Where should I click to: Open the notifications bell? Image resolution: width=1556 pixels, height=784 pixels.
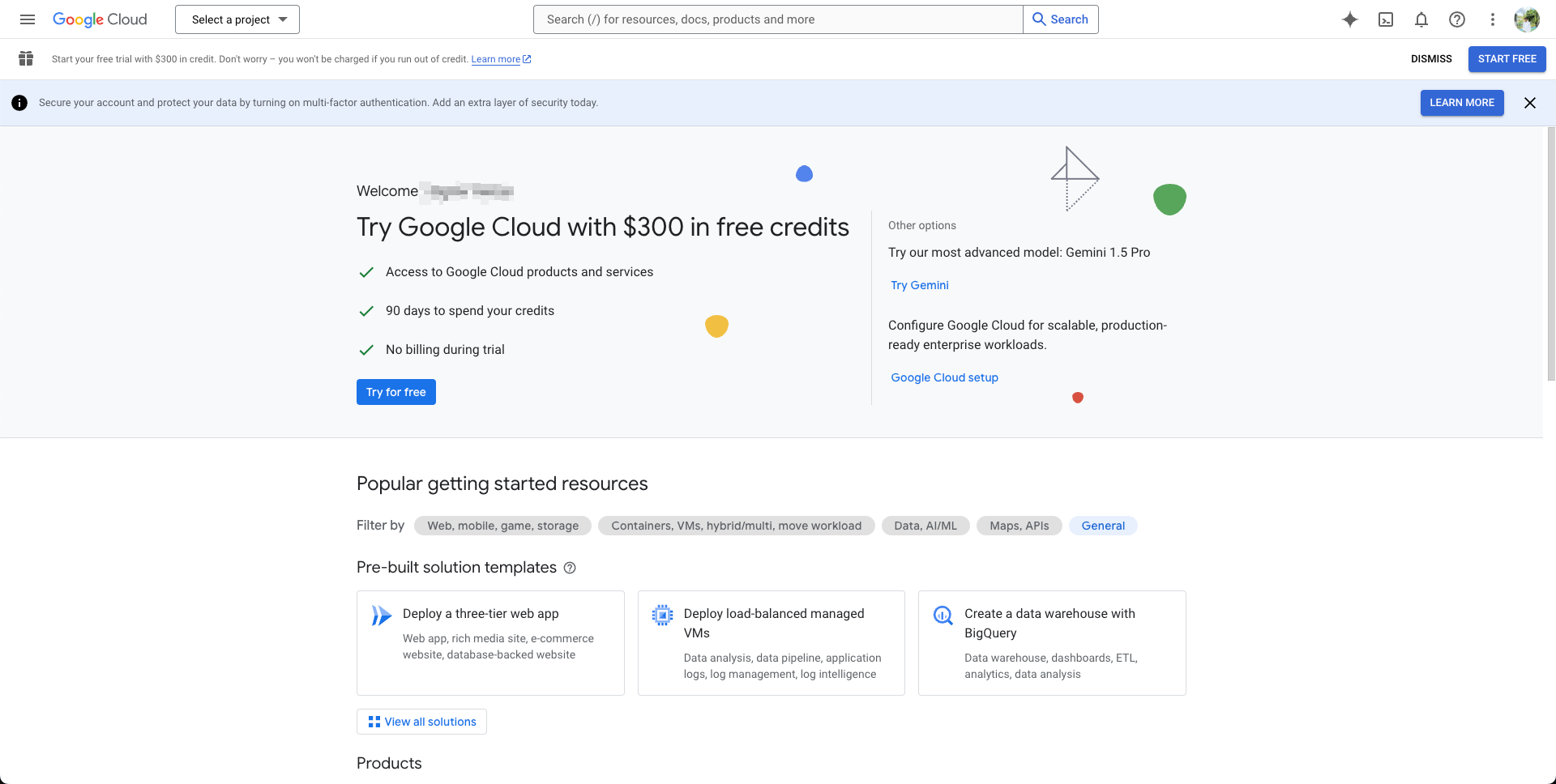tap(1421, 19)
